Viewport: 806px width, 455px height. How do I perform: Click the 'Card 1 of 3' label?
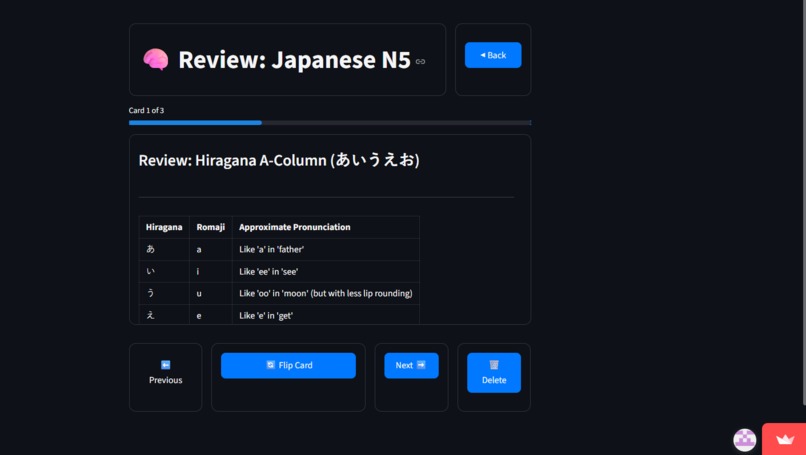[x=146, y=111]
